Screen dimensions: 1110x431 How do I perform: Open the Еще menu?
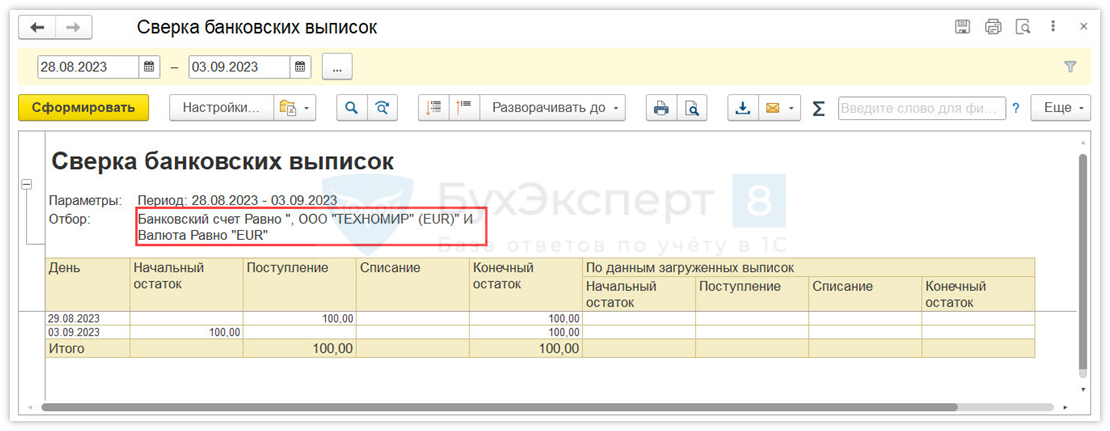(1060, 108)
